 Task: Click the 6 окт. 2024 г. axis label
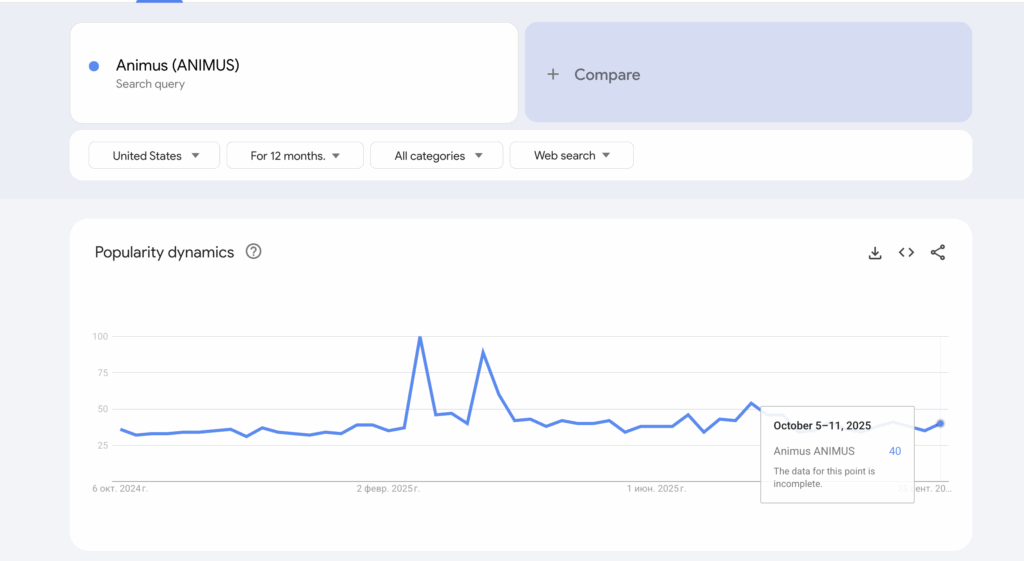pos(122,489)
